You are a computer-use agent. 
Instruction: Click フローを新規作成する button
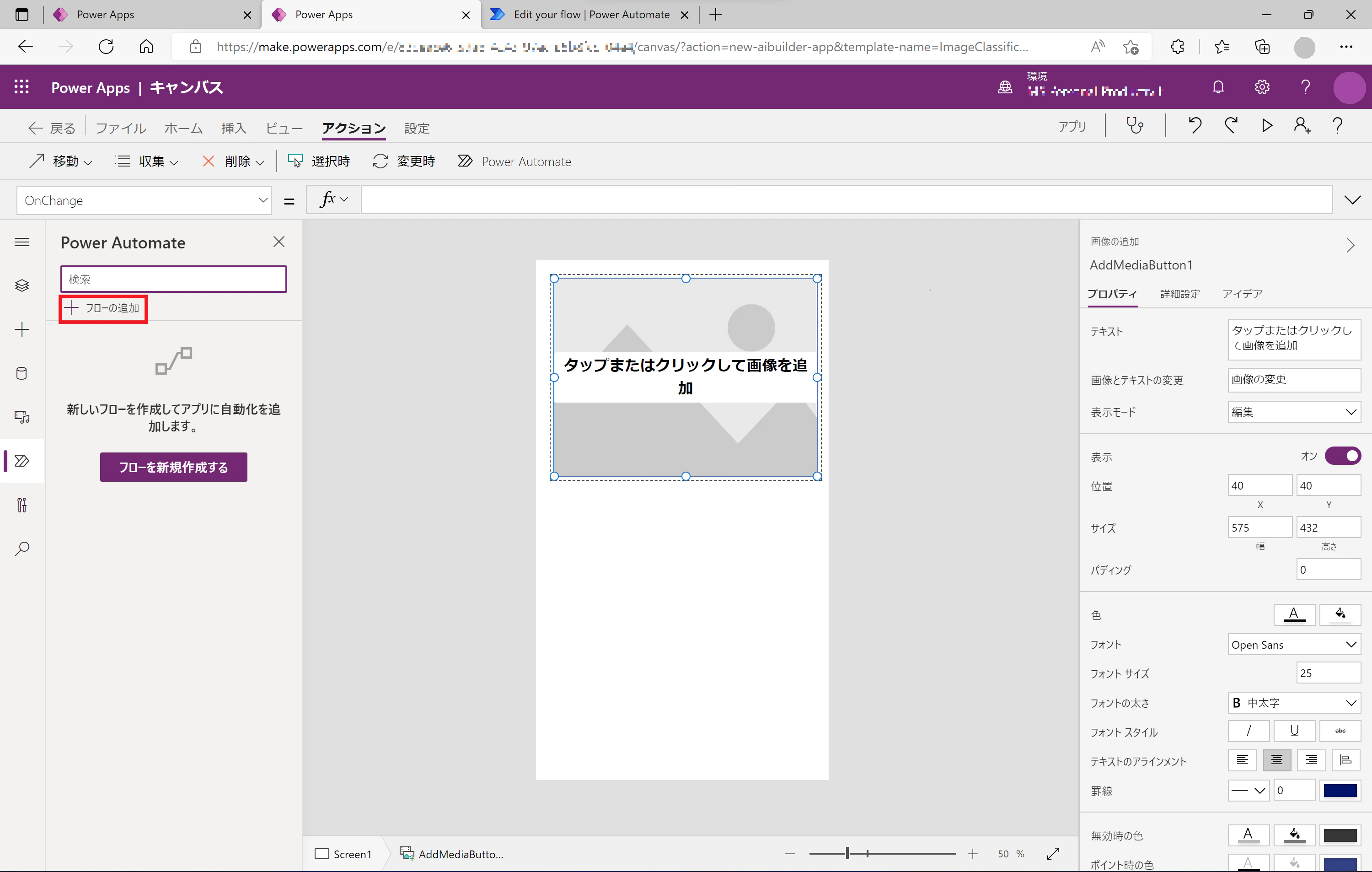pos(174,468)
